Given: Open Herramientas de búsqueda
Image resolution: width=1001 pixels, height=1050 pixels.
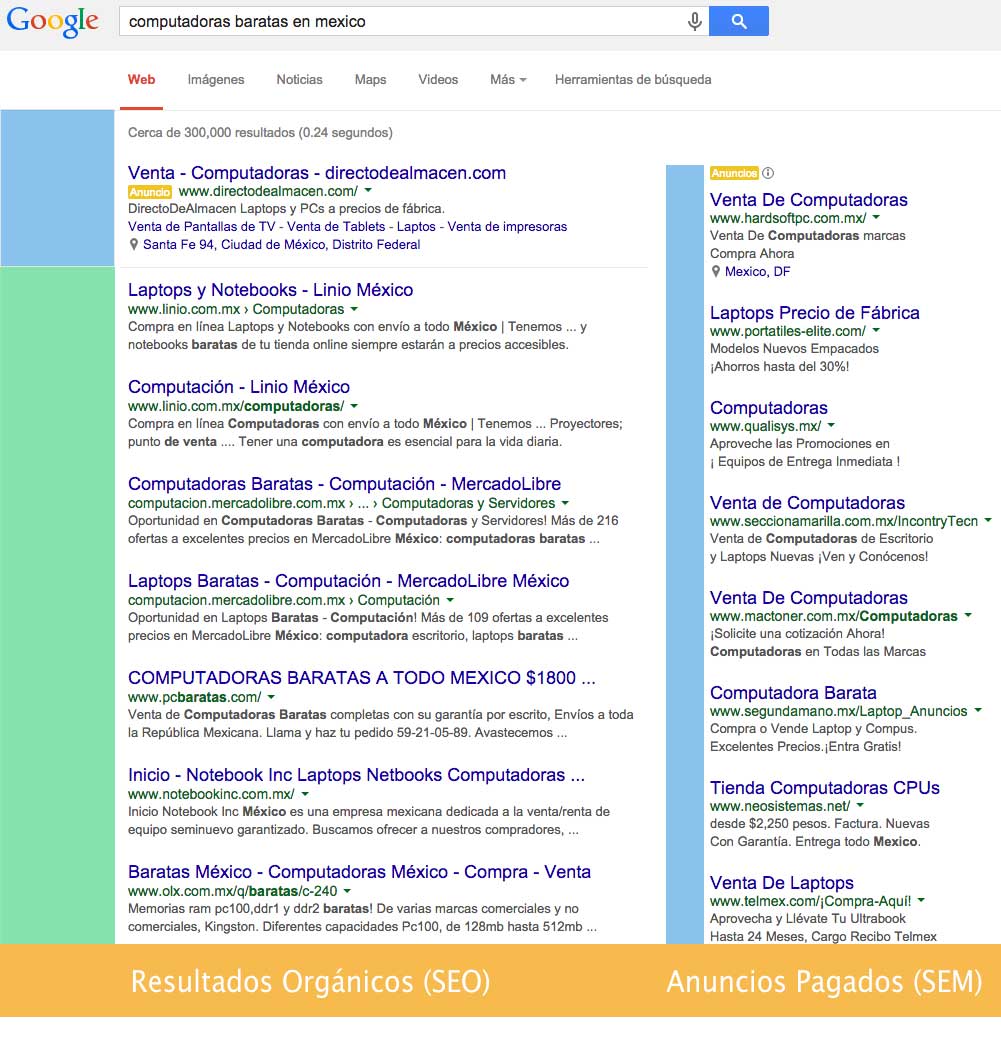Looking at the screenshot, I should [x=633, y=80].
